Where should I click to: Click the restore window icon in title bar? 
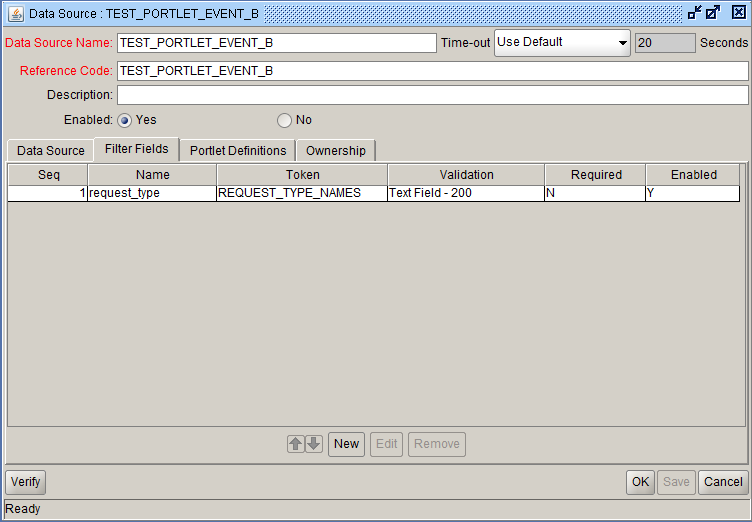coord(695,13)
